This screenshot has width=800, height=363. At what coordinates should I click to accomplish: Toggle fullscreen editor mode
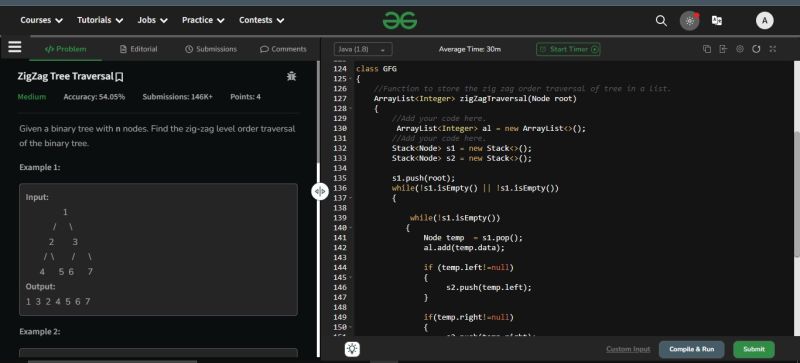(772, 49)
